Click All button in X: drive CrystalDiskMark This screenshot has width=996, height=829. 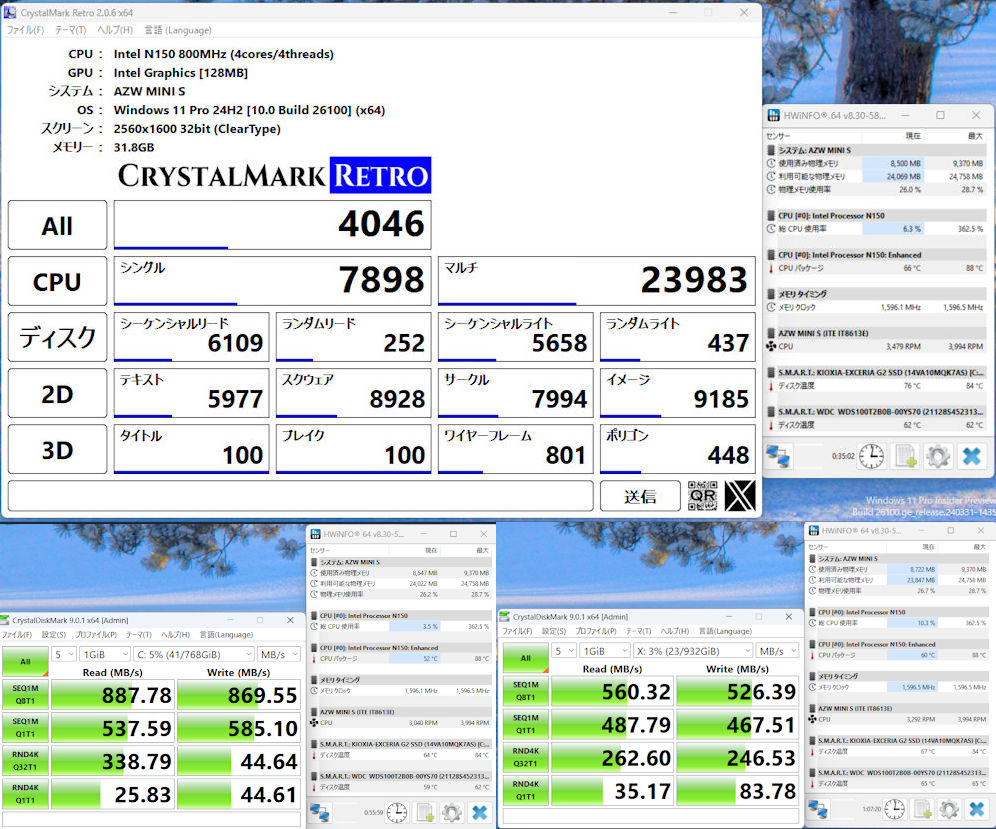tap(525, 658)
